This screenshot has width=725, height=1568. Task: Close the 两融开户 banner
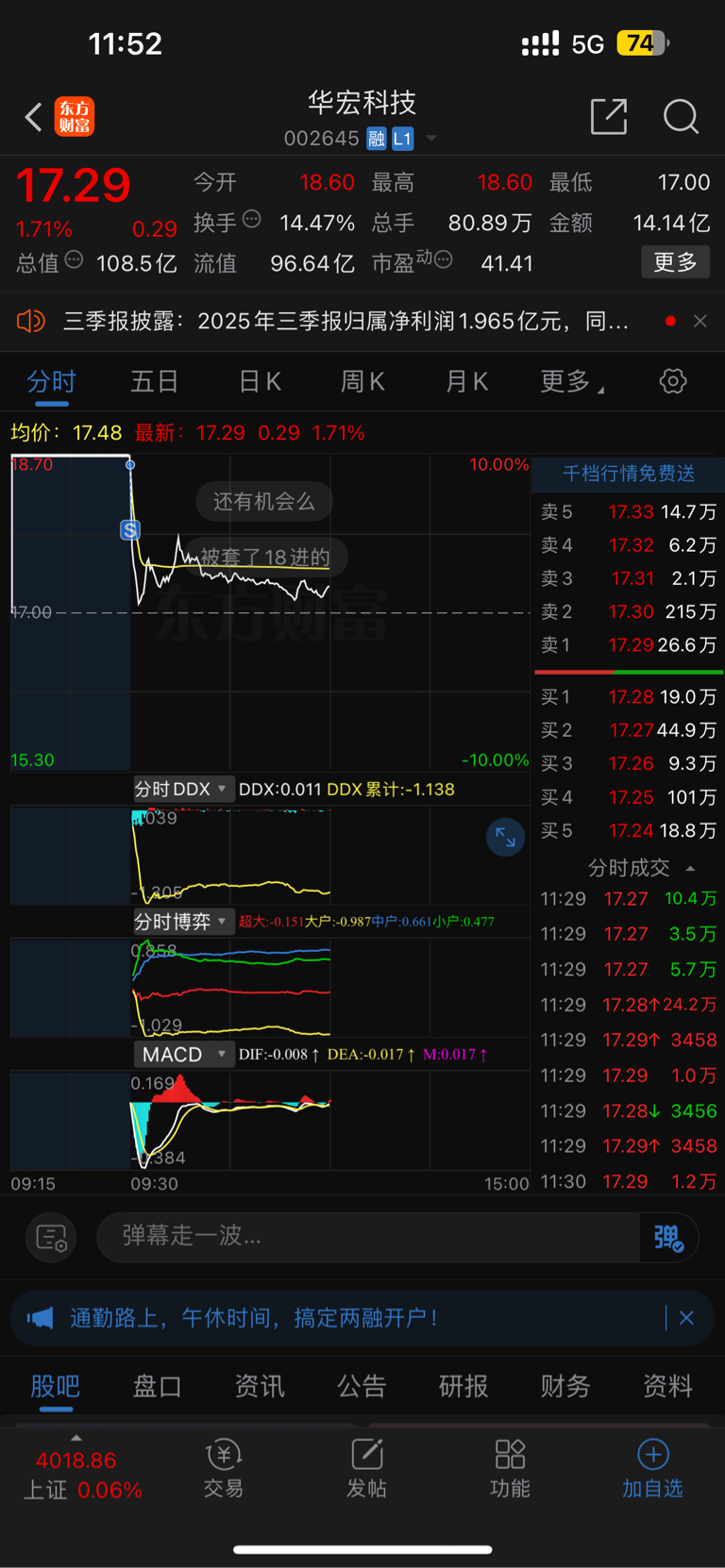pyautogui.click(x=687, y=1318)
